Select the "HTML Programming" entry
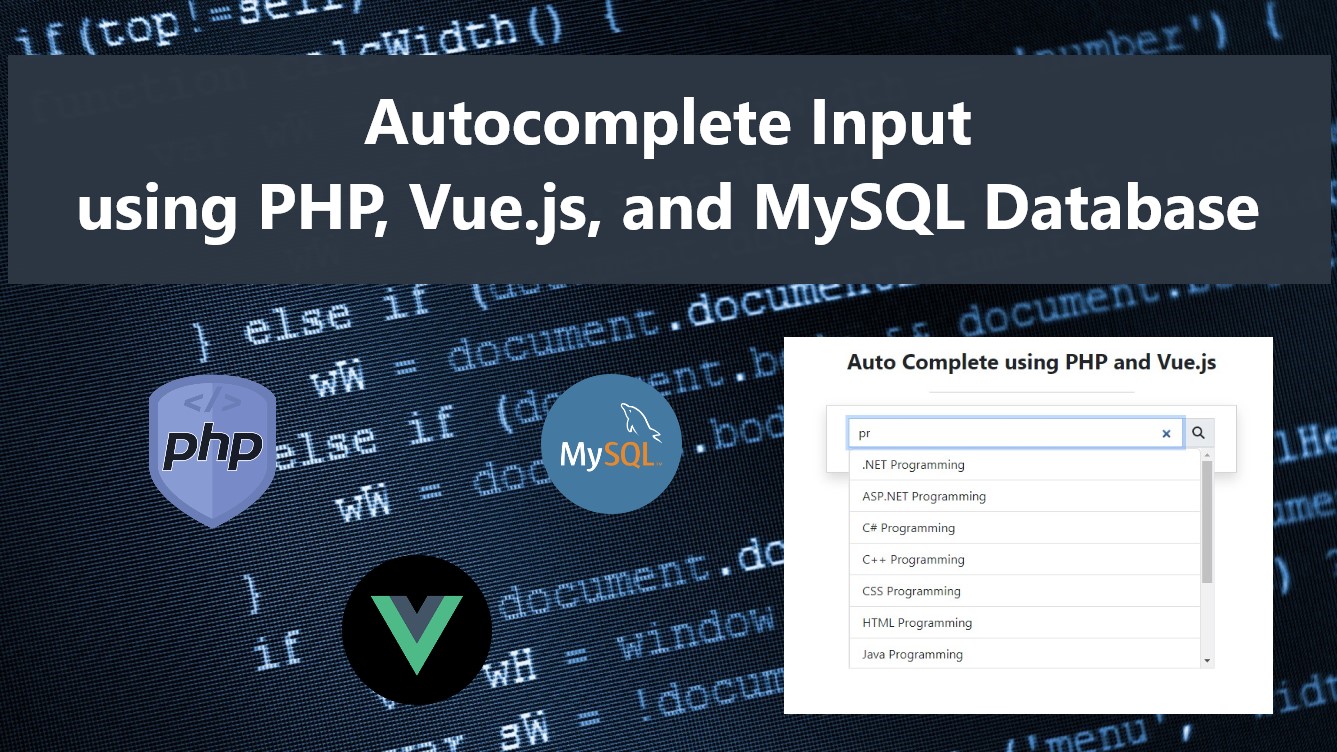This screenshot has height=752, width=1337. [916, 622]
